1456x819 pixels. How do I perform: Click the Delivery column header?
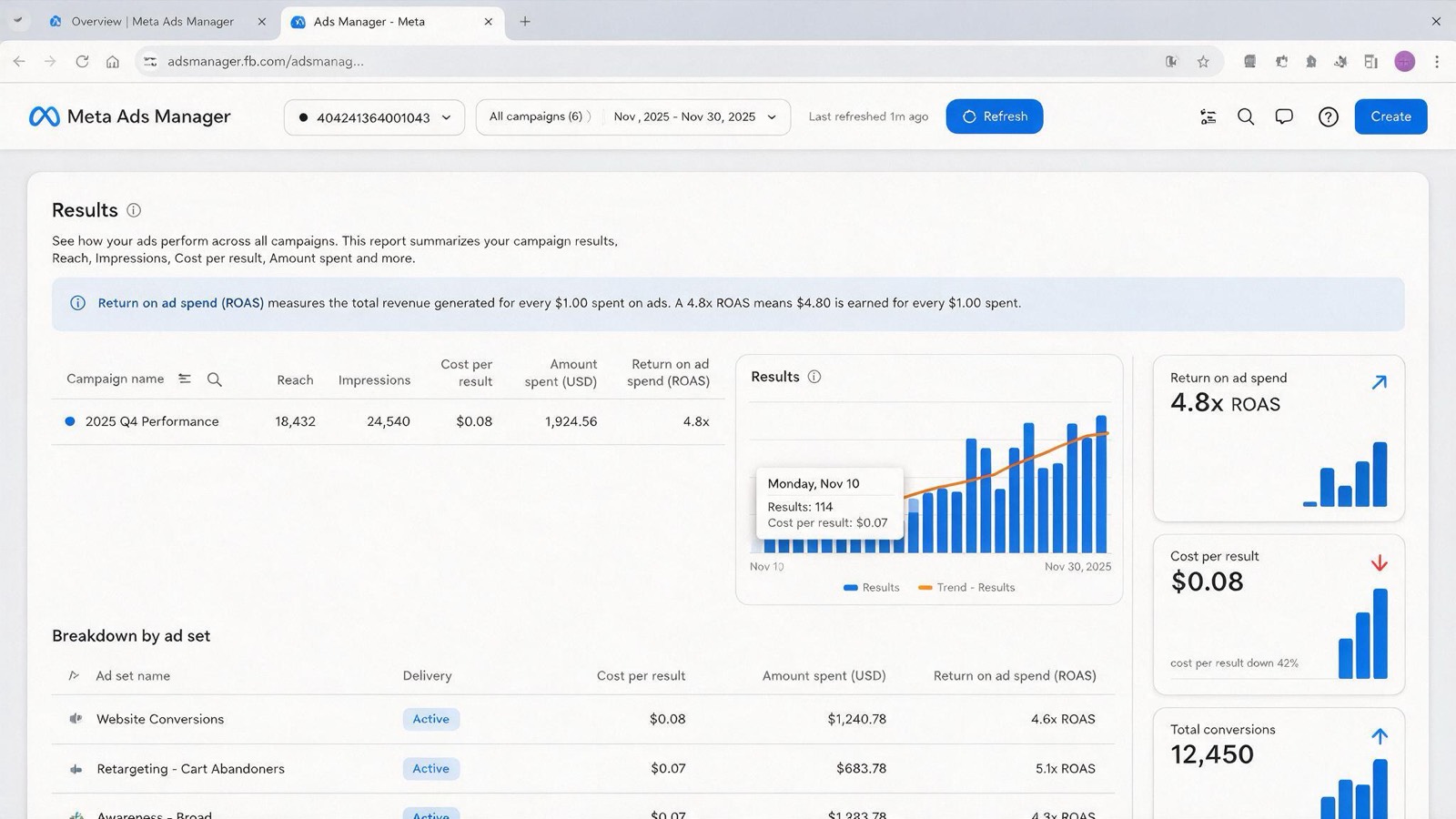pyautogui.click(x=427, y=676)
